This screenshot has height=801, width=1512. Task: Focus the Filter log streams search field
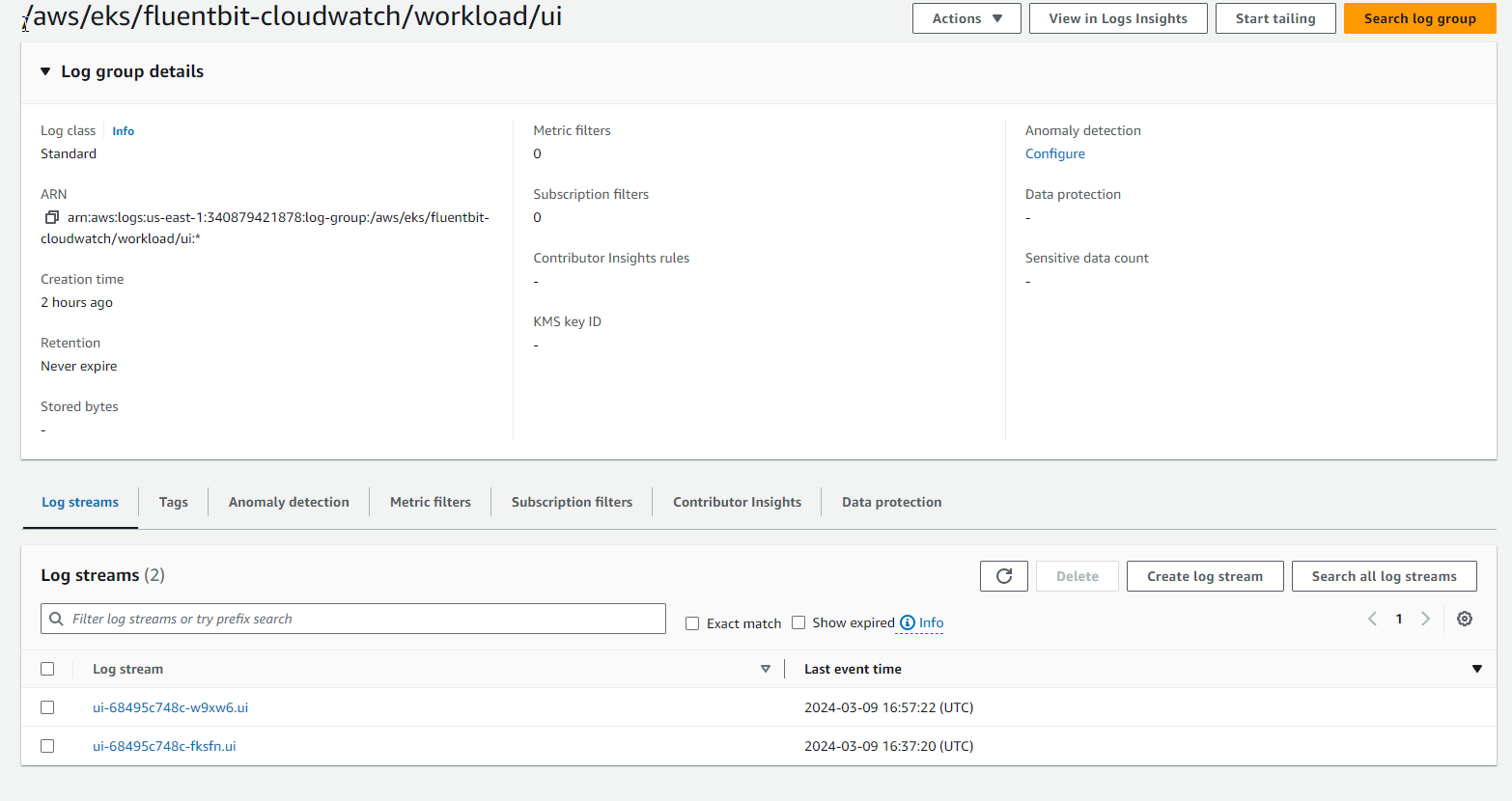[353, 619]
